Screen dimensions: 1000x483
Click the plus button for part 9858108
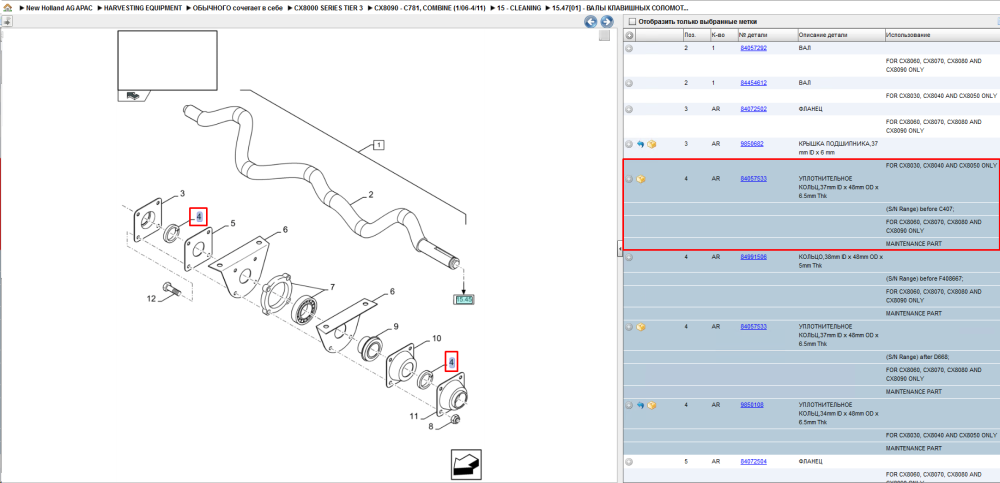[629, 405]
